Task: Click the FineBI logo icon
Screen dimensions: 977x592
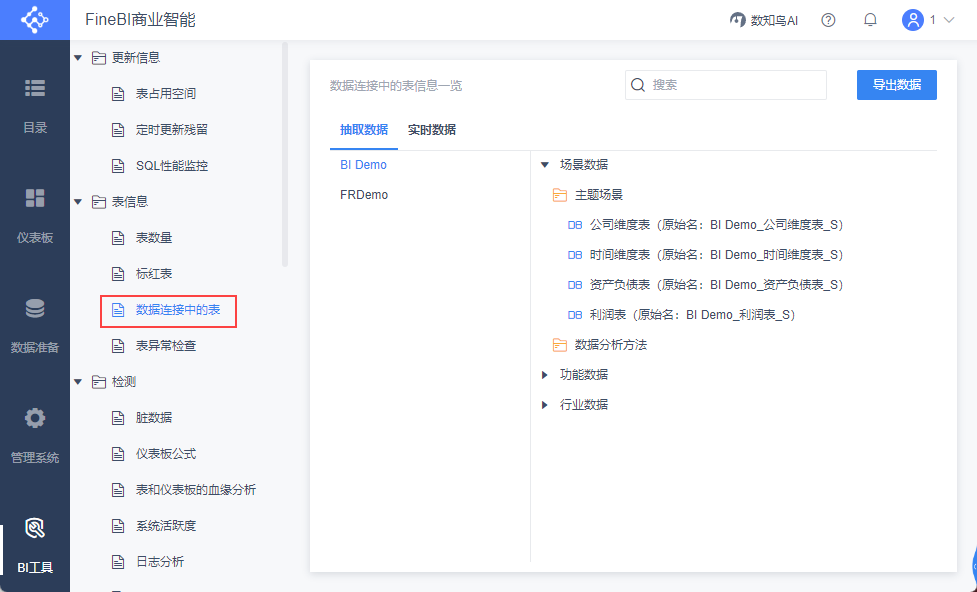Action: (34, 20)
